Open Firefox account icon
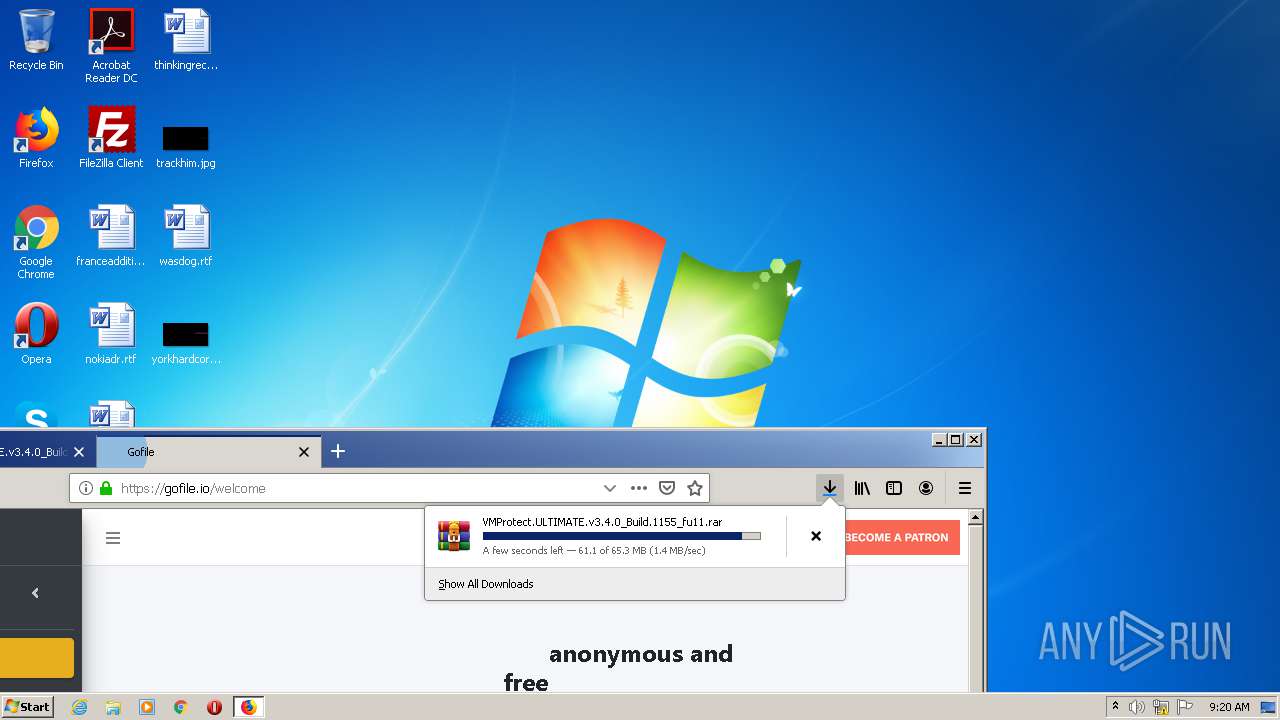Viewport: 1280px width, 720px height. pos(926,488)
